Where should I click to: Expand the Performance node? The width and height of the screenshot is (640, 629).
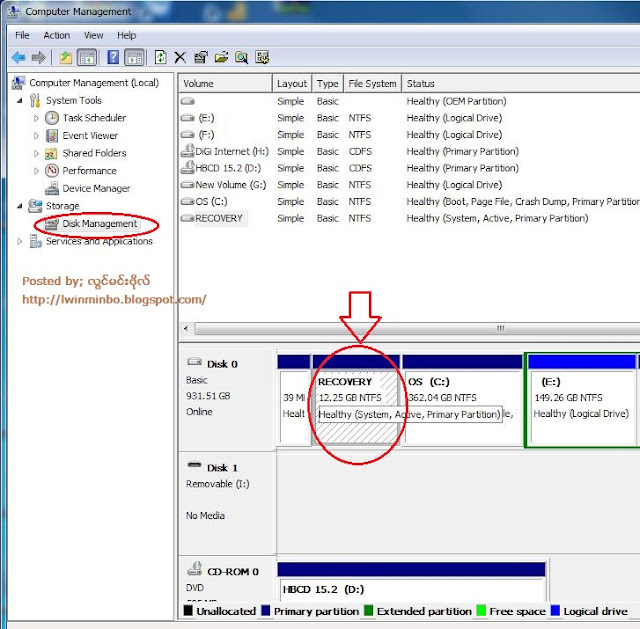click(36, 171)
